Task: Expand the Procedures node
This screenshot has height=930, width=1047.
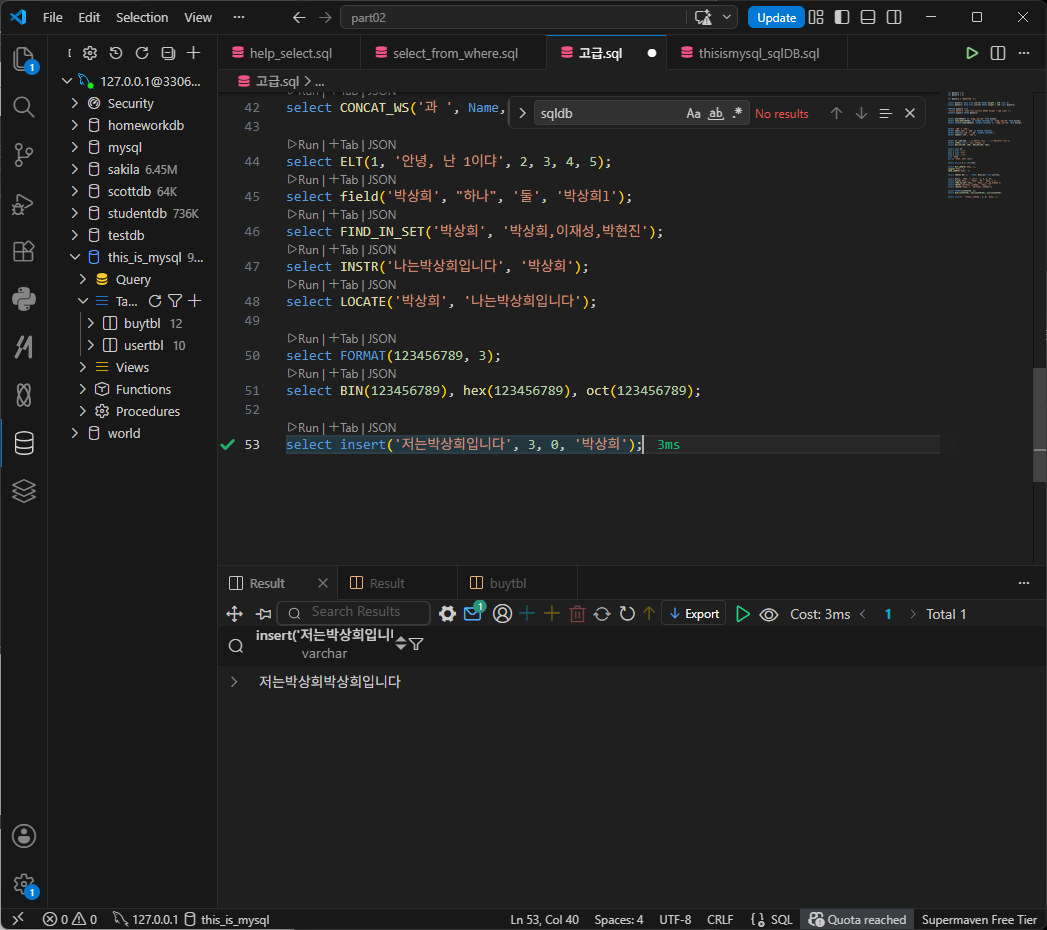Action: [83, 411]
